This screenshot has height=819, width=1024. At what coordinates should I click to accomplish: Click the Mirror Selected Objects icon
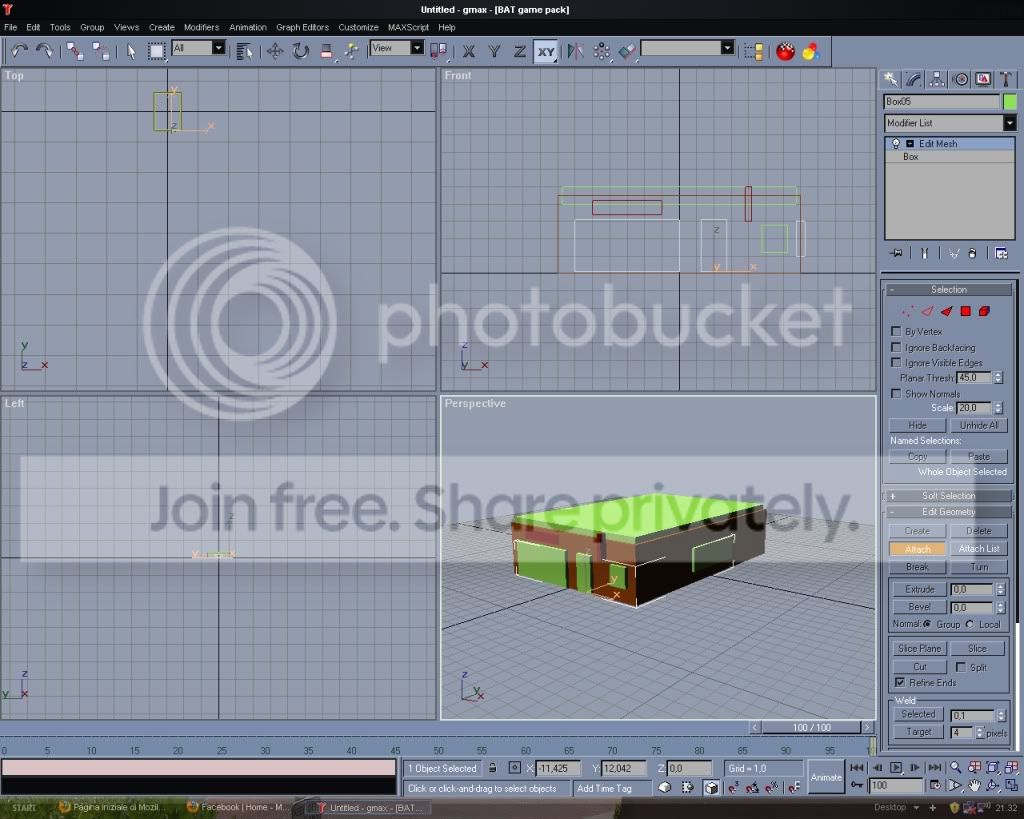575,51
